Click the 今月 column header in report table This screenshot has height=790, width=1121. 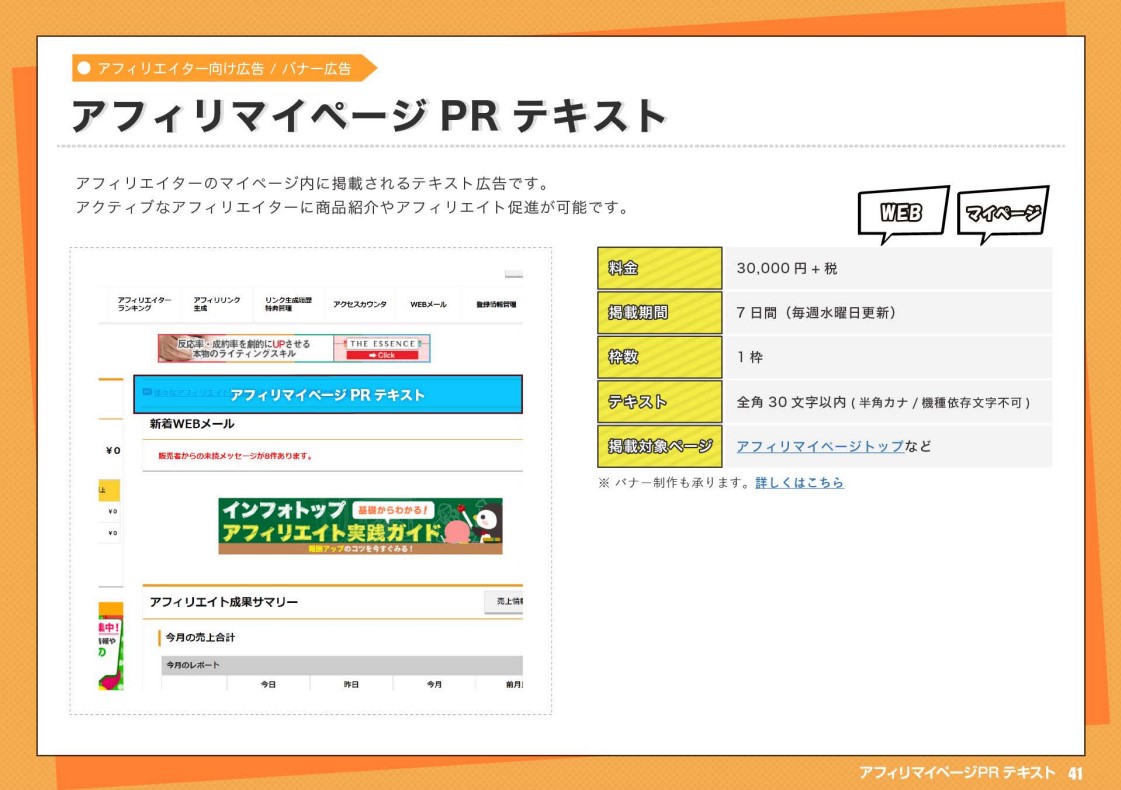pyautogui.click(x=434, y=684)
